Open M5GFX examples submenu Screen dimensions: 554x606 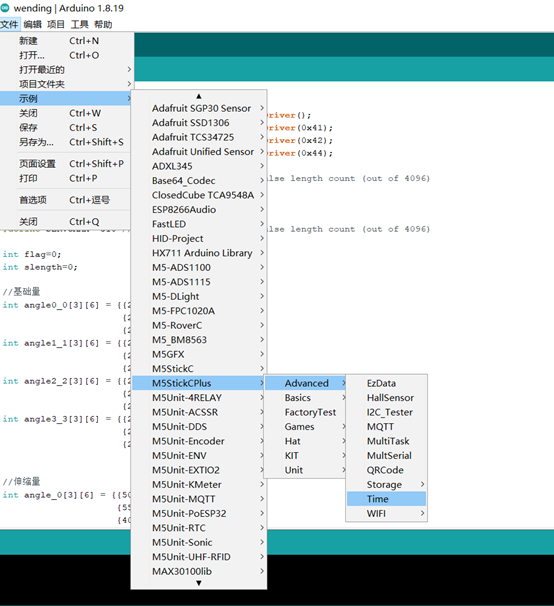click(x=199, y=354)
